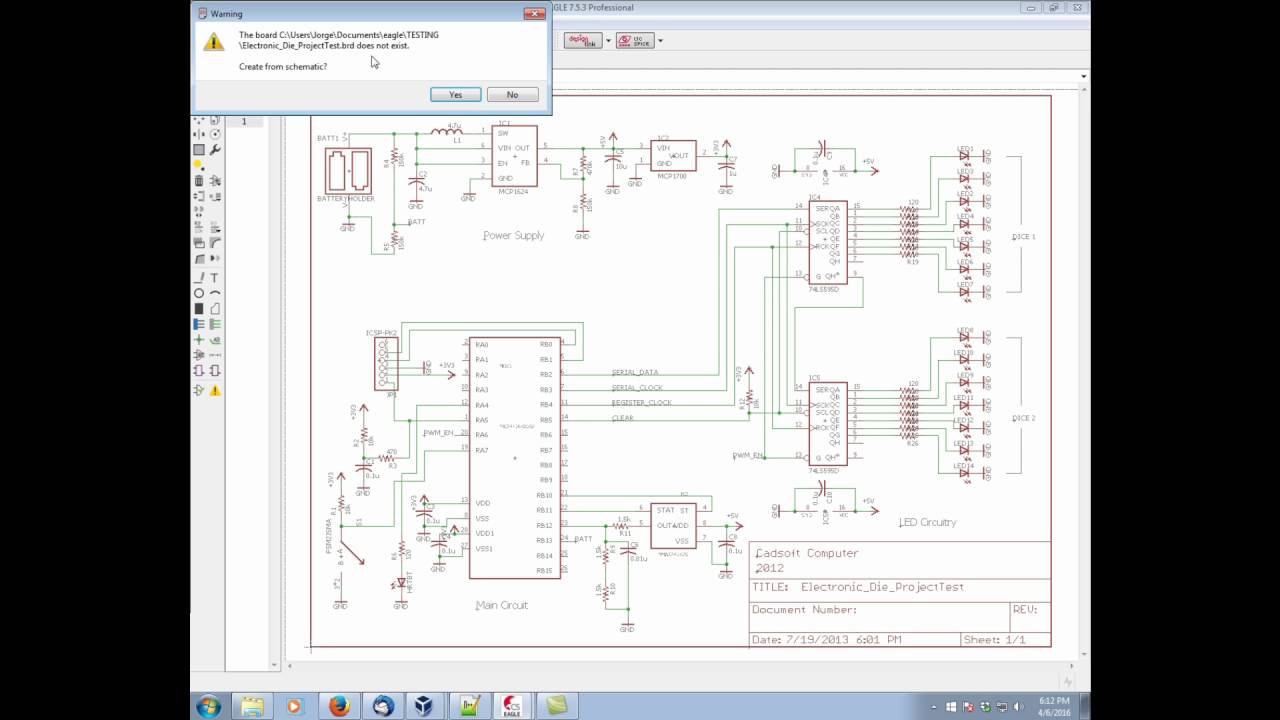Image resolution: width=1280 pixels, height=720 pixels.
Task: Open the command line history dropdown
Action: tap(1084, 75)
